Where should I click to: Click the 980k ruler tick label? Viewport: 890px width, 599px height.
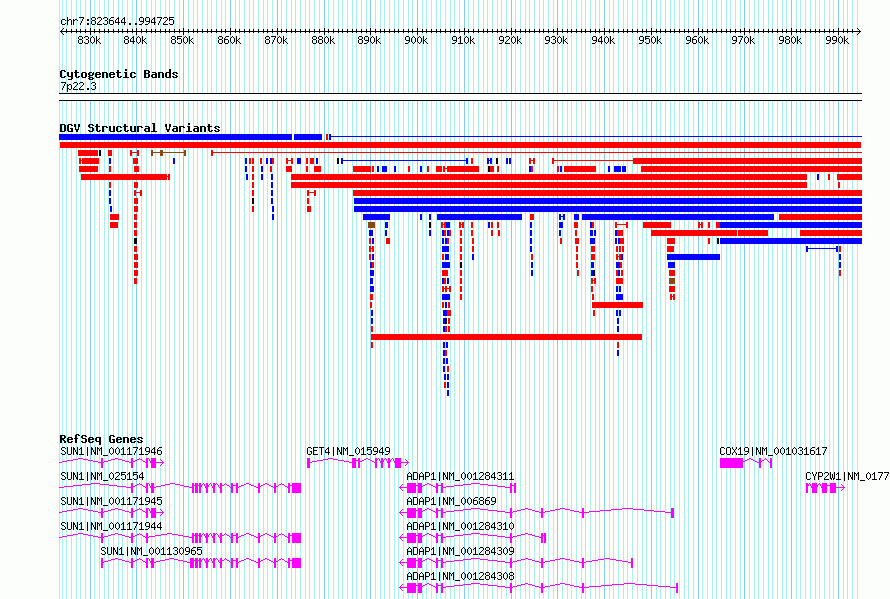pyautogui.click(x=790, y=40)
